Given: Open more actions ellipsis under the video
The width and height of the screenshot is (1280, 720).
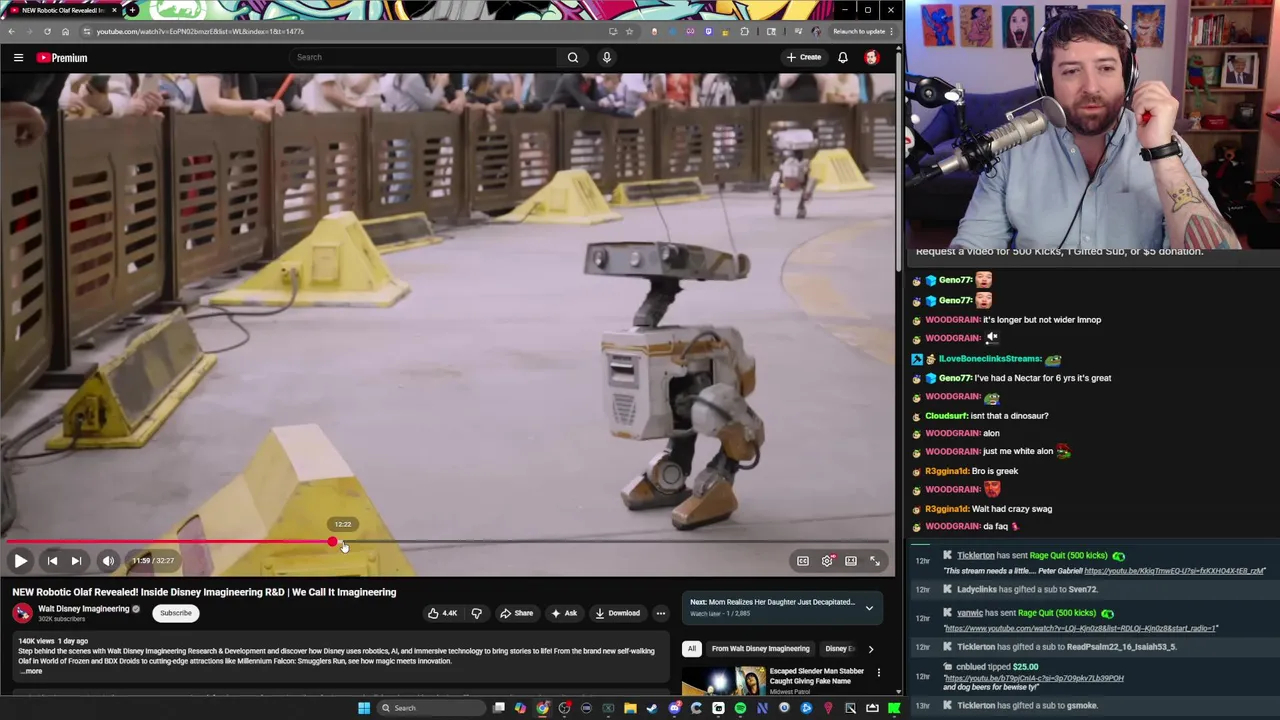Looking at the screenshot, I should 660,613.
